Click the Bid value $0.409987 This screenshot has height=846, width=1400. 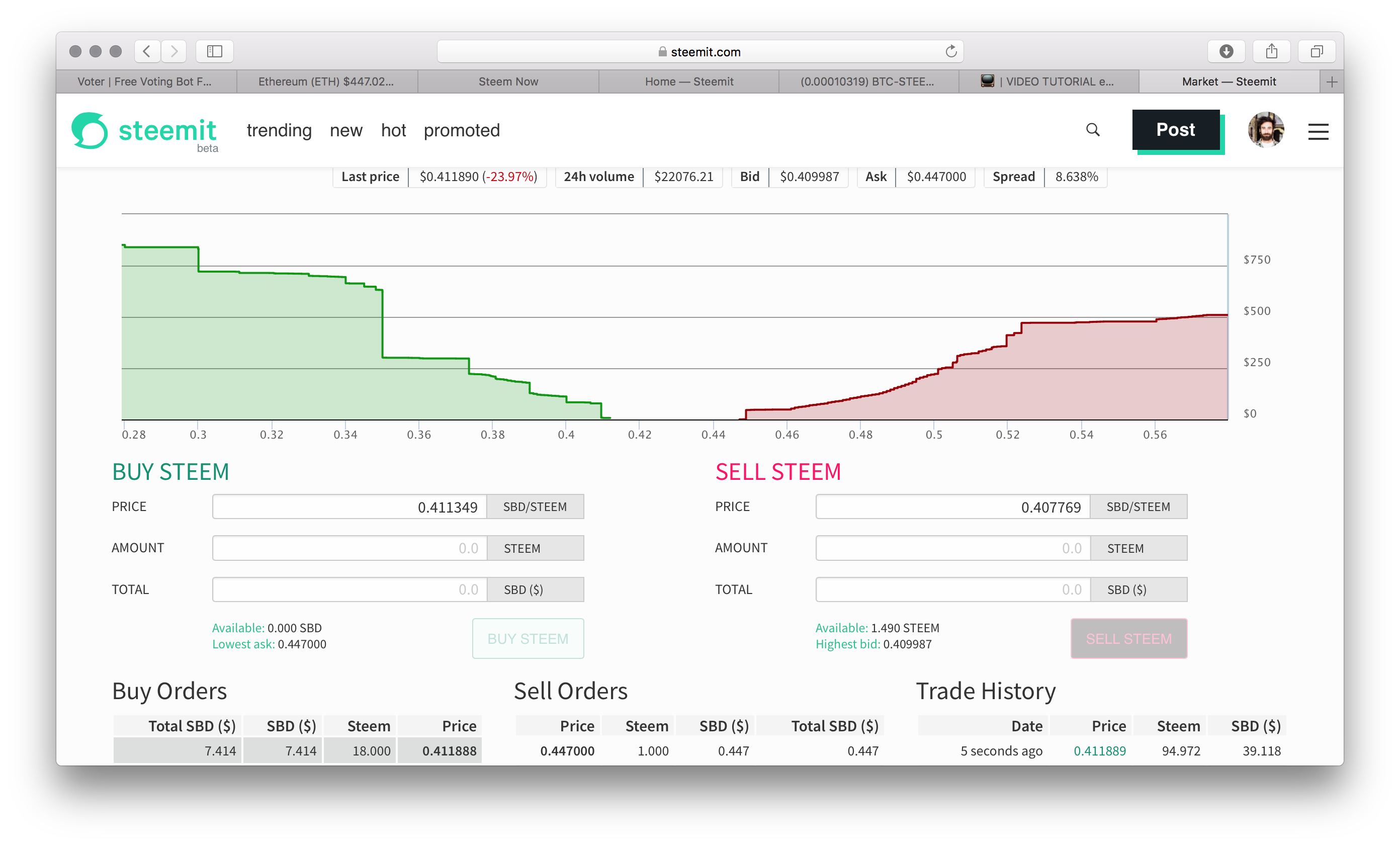[809, 177]
